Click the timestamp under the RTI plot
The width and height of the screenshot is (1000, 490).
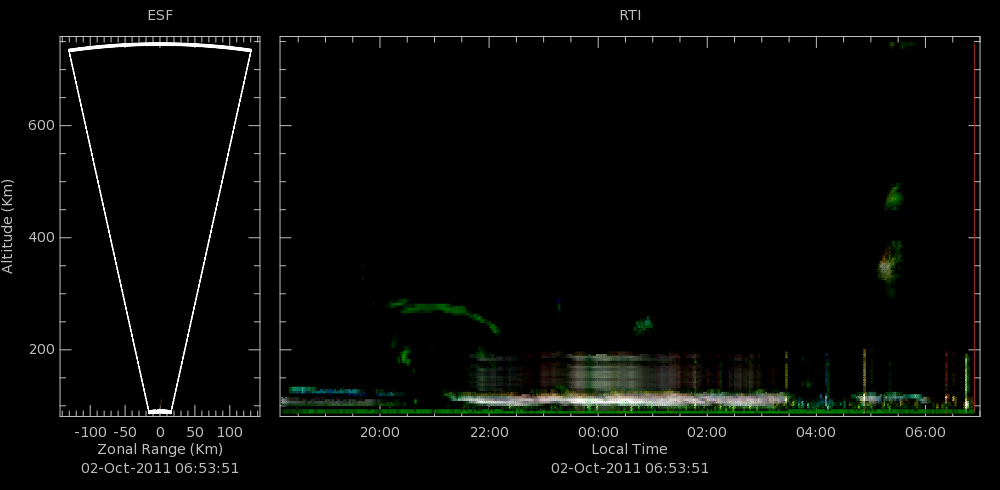pos(629,468)
